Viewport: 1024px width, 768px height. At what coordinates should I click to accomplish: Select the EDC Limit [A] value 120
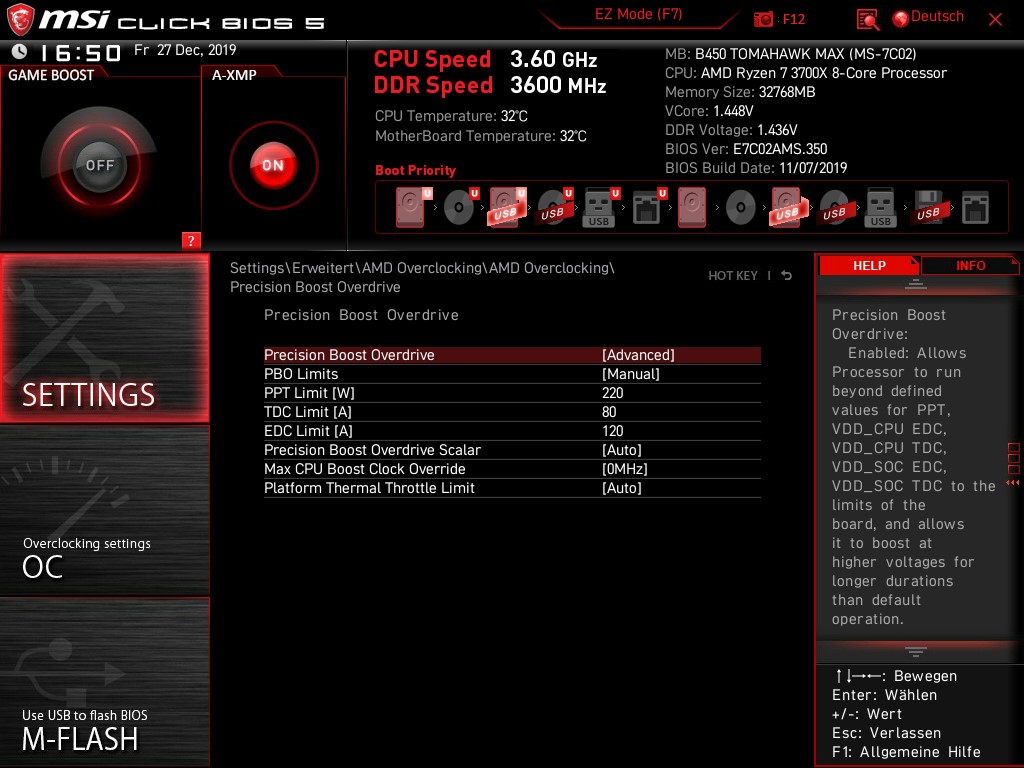pyautogui.click(x=613, y=431)
